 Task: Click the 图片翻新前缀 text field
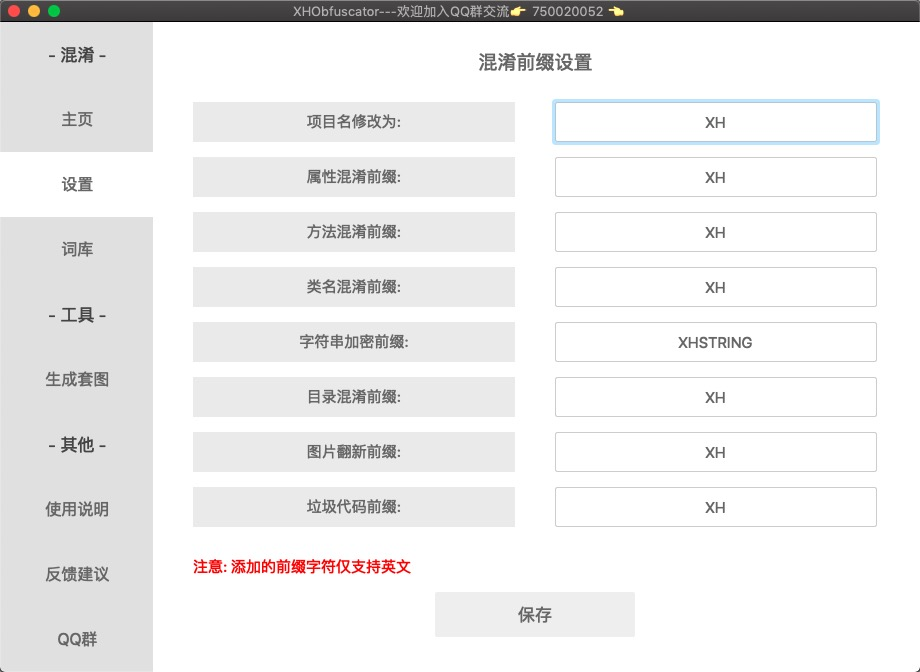(715, 452)
